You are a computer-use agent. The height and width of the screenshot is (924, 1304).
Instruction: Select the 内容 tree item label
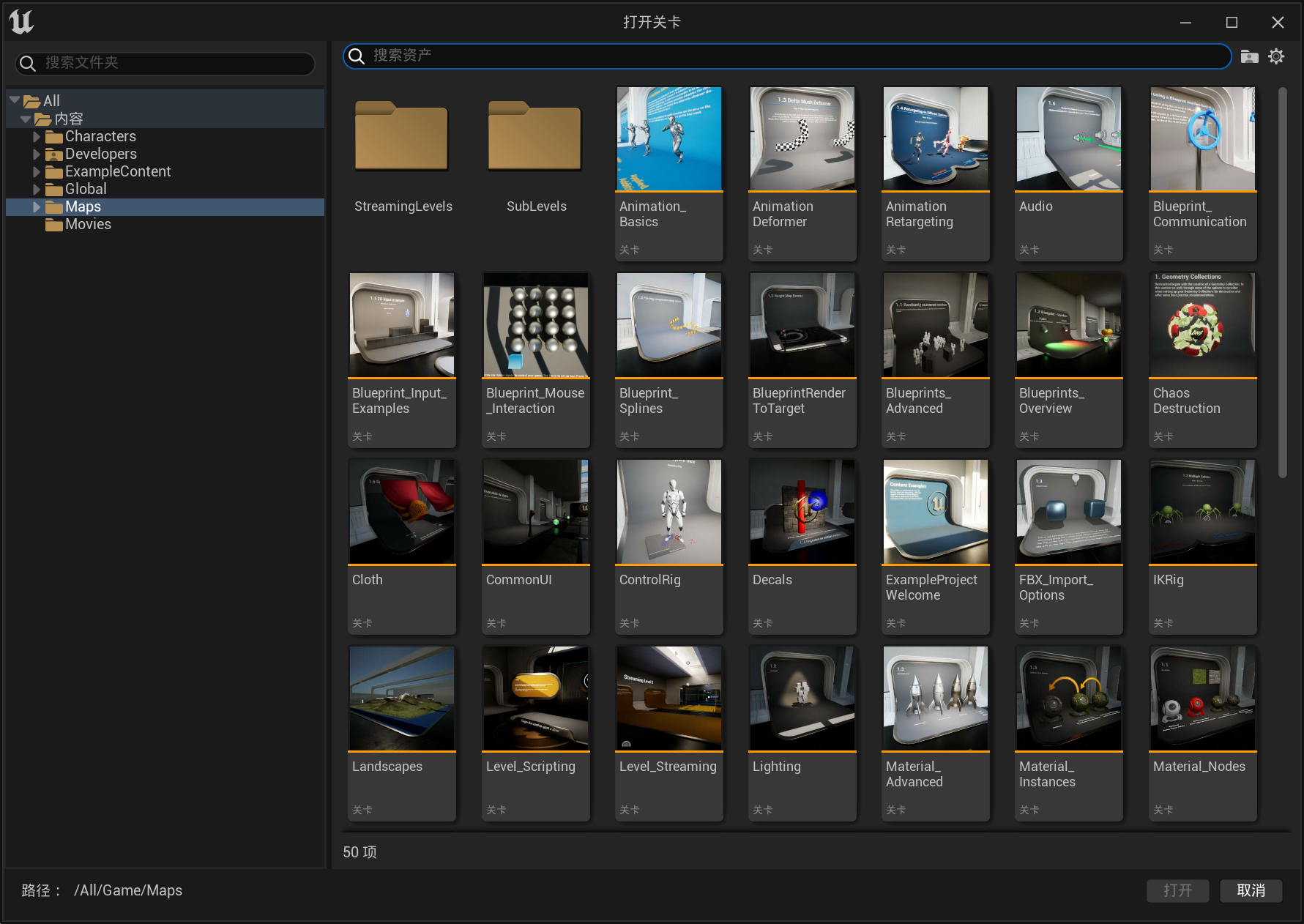[x=69, y=119]
